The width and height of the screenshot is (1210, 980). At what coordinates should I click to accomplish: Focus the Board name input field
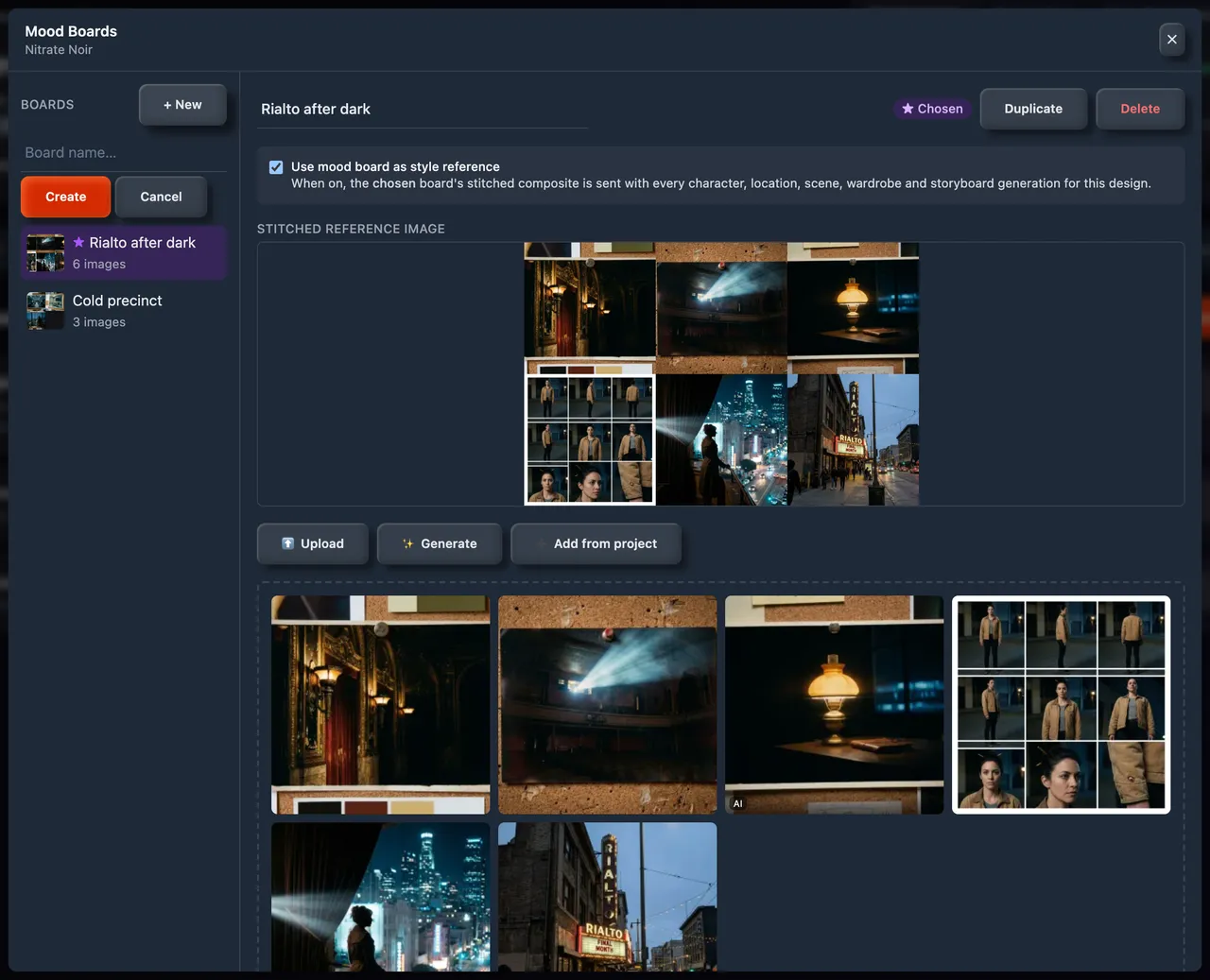tap(124, 153)
